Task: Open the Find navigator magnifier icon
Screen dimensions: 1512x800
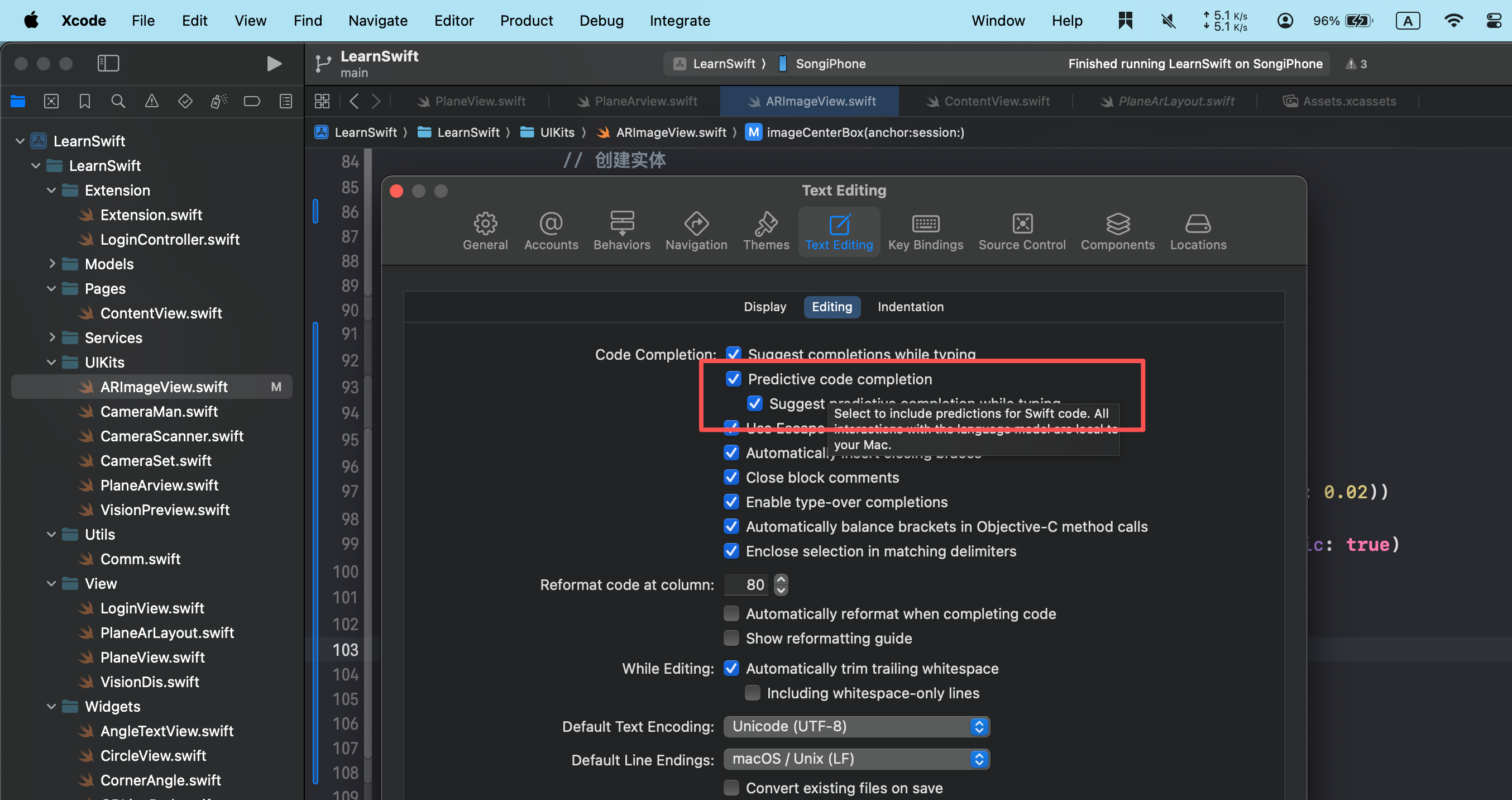Action: pyautogui.click(x=118, y=102)
